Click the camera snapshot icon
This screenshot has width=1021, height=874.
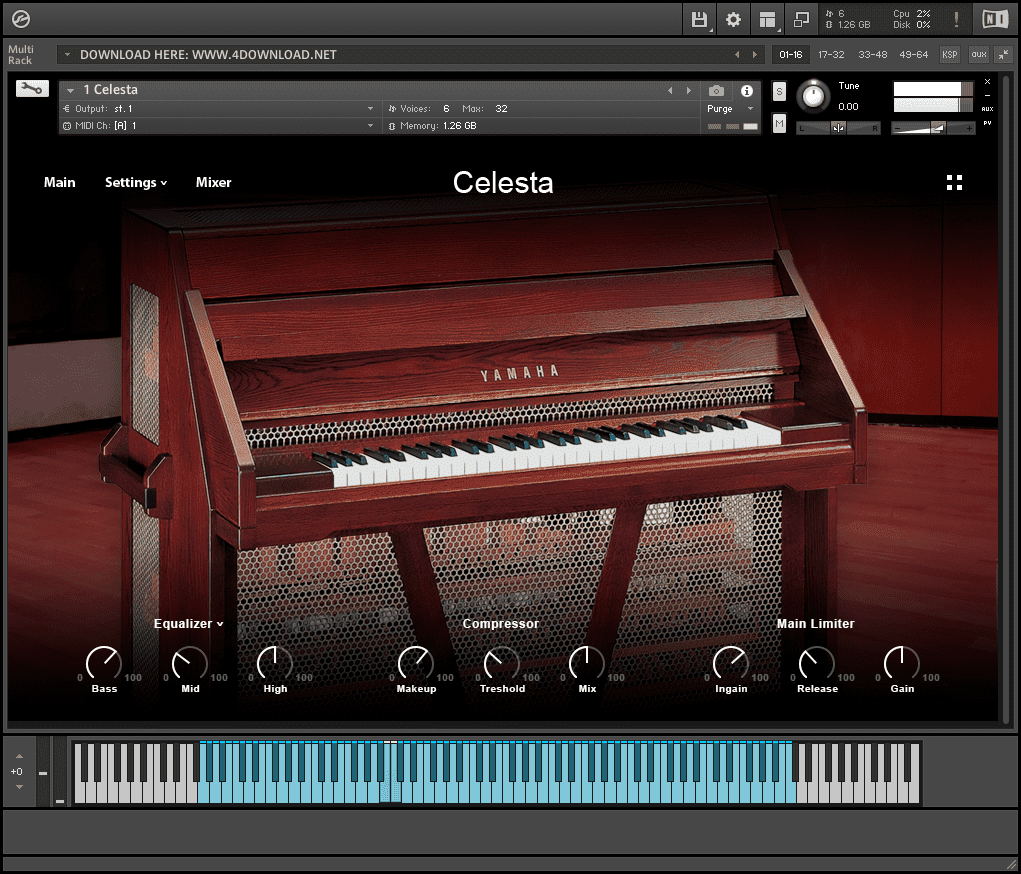(716, 91)
